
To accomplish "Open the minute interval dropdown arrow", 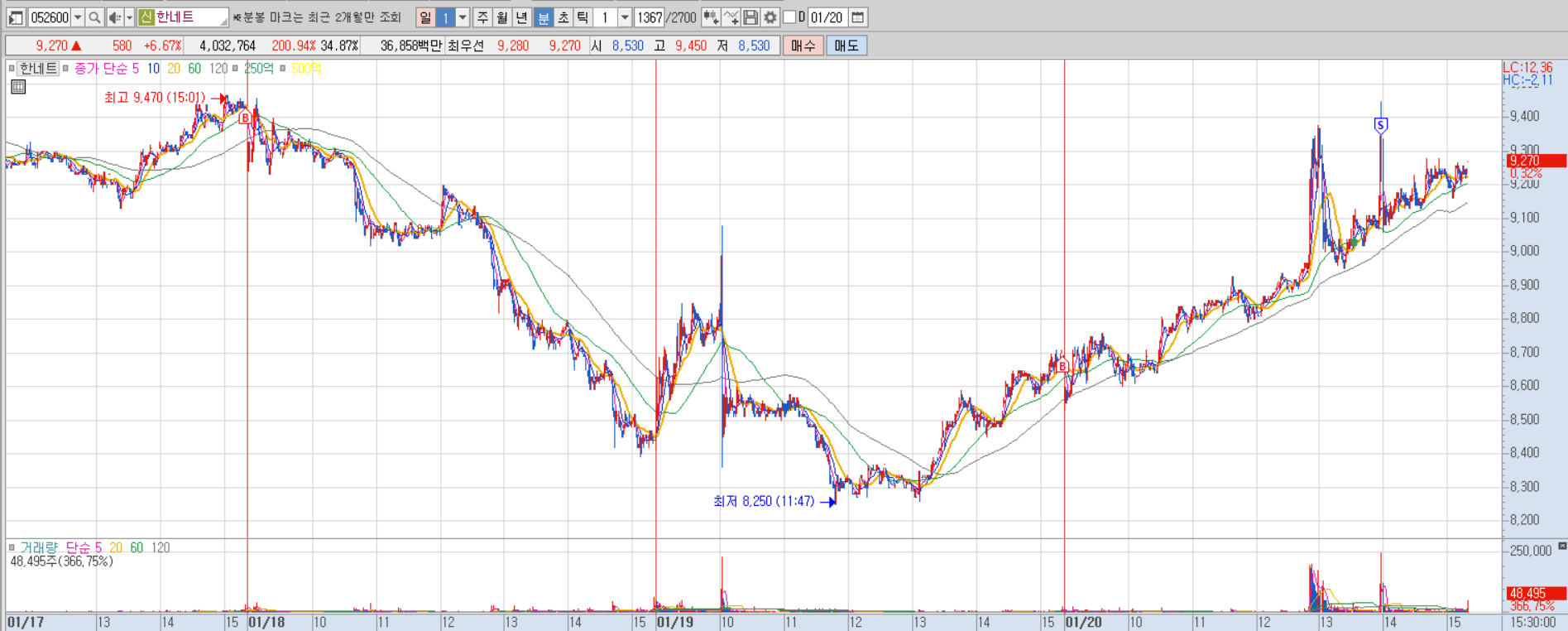I will click(625, 17).
